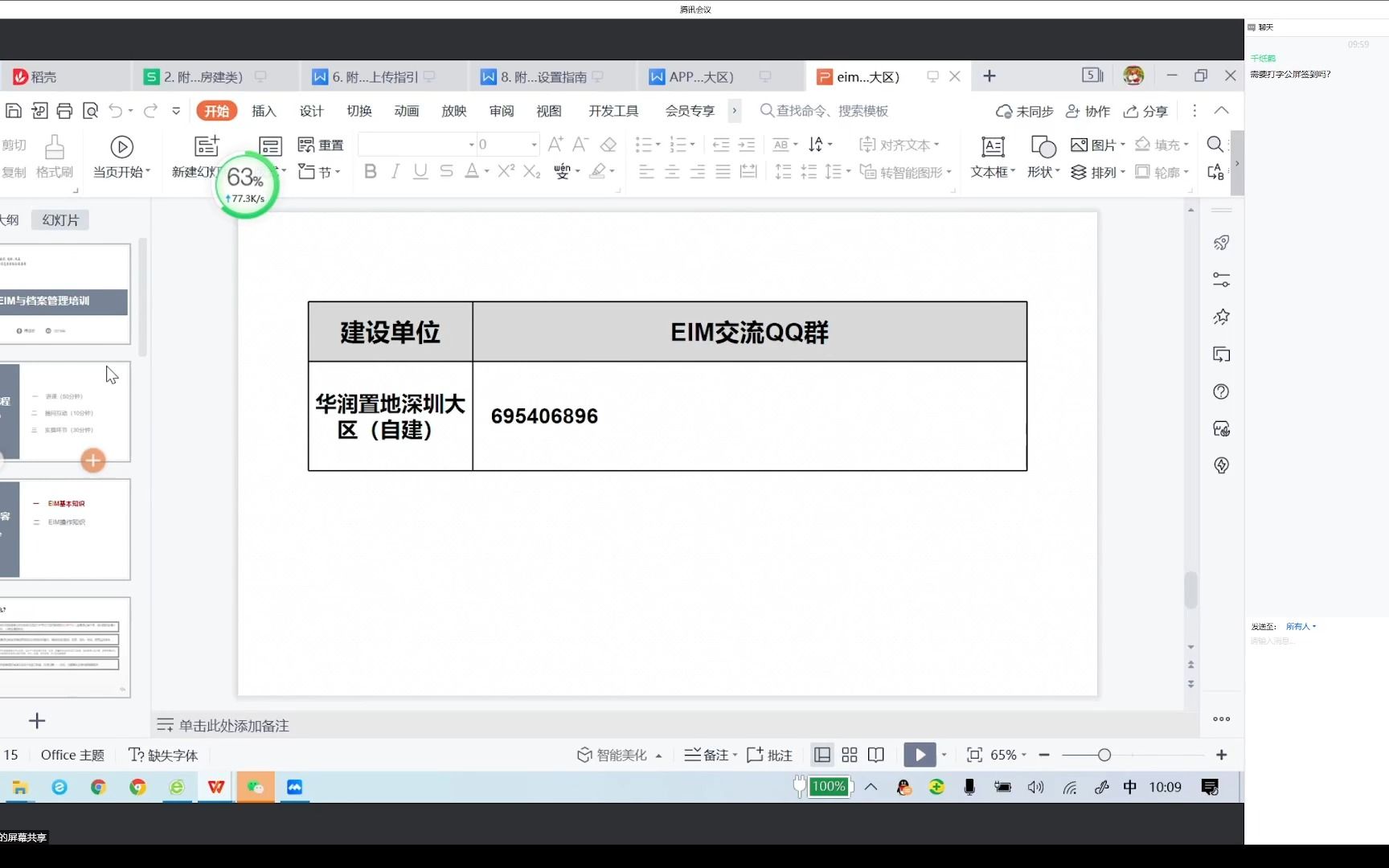Click the Smart Beautify (智能美化) button
Screen dimensions: 1389x868
[619, 755]
